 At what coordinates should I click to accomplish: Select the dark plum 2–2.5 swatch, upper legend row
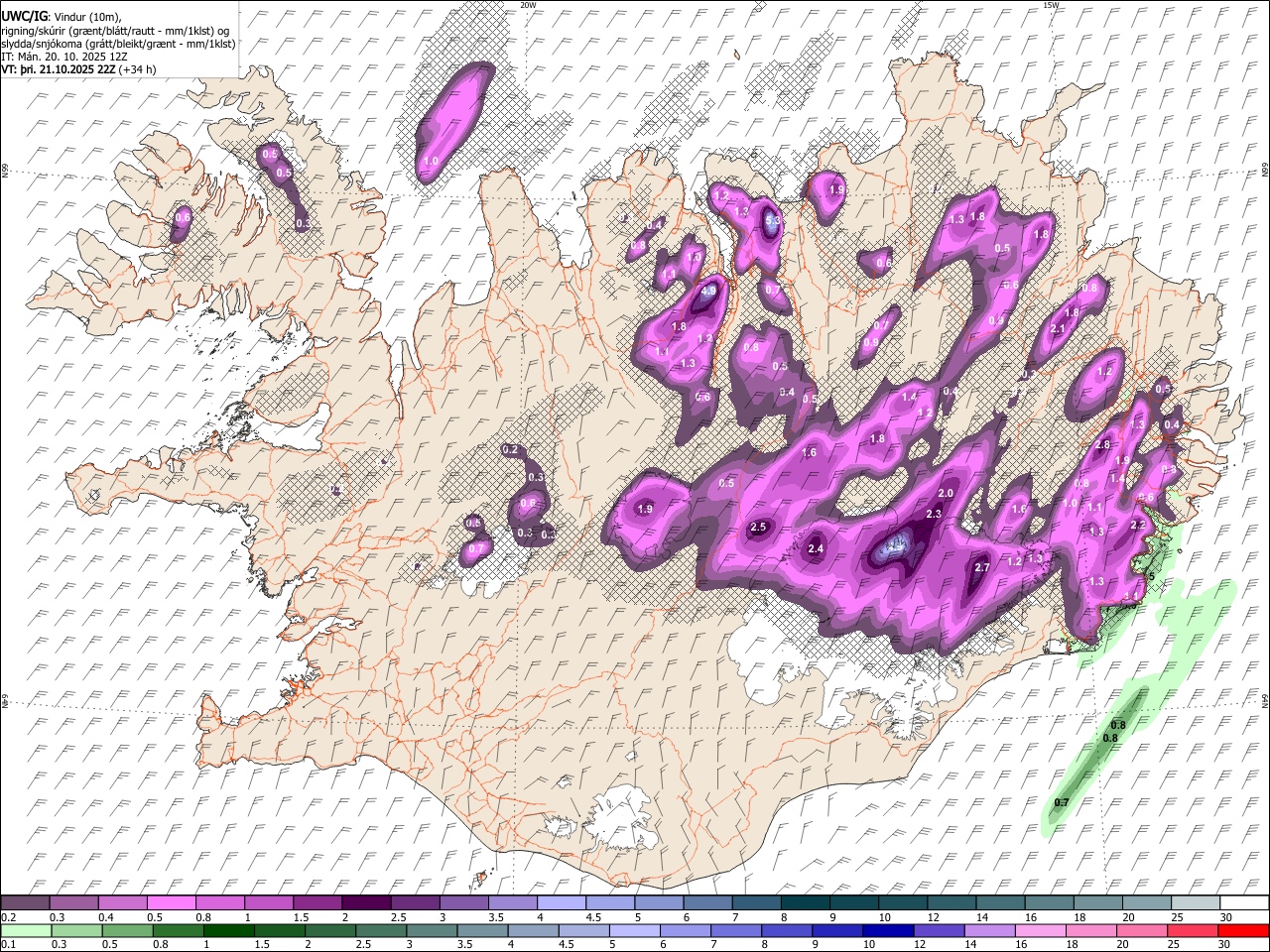365,903
